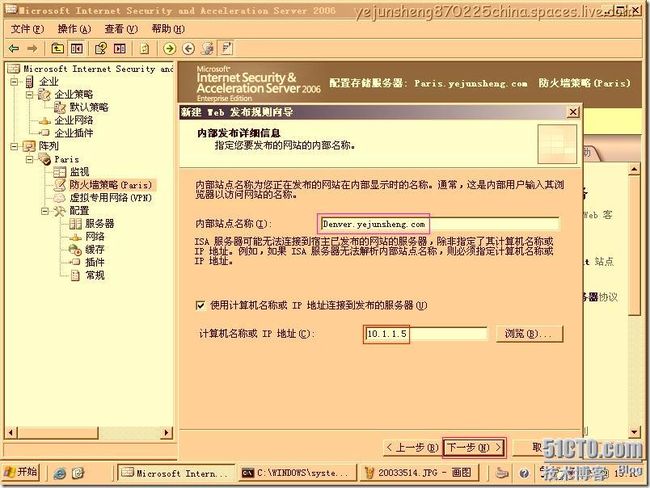Select 企业网络 in the tree
This screenshot has width=650, height=488.
[x=74, y=120]
